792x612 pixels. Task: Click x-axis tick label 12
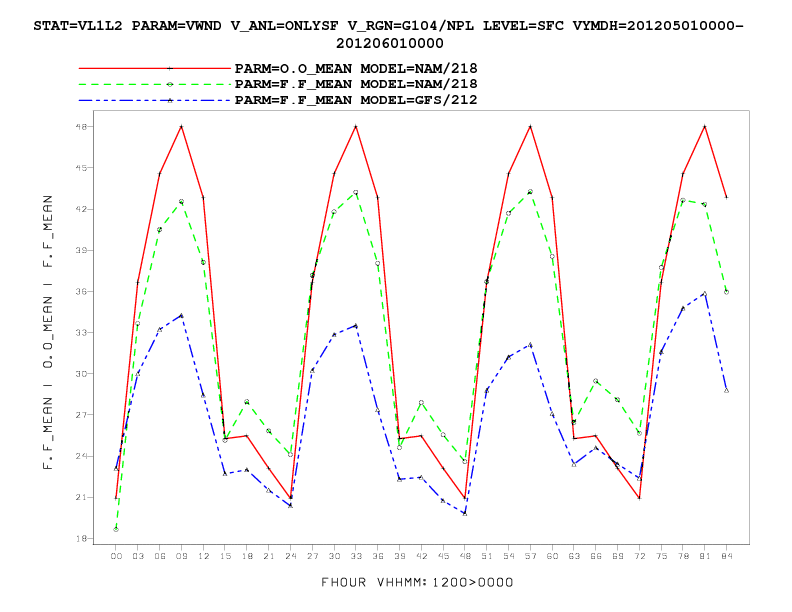[x=203, y=556]
